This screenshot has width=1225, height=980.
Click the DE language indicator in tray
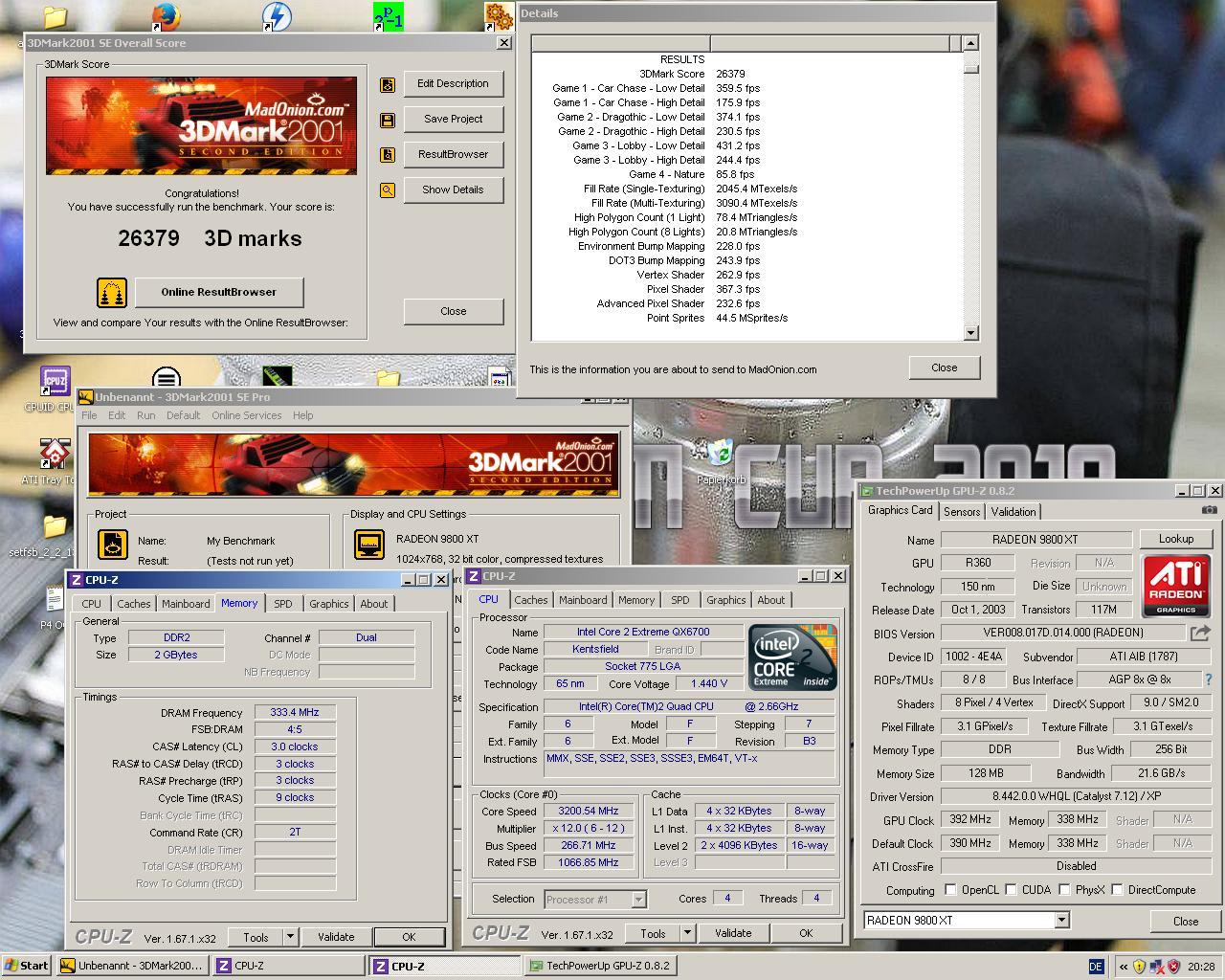(x=1097, y=967)
